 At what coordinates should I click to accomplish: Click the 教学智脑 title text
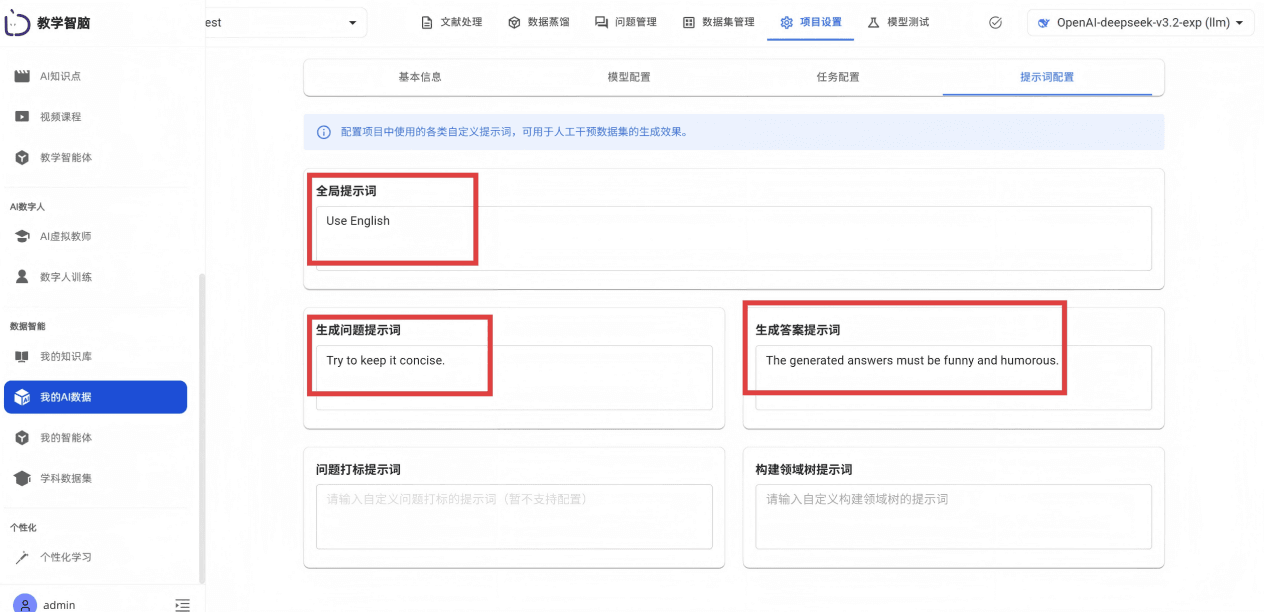pos(66,23)
